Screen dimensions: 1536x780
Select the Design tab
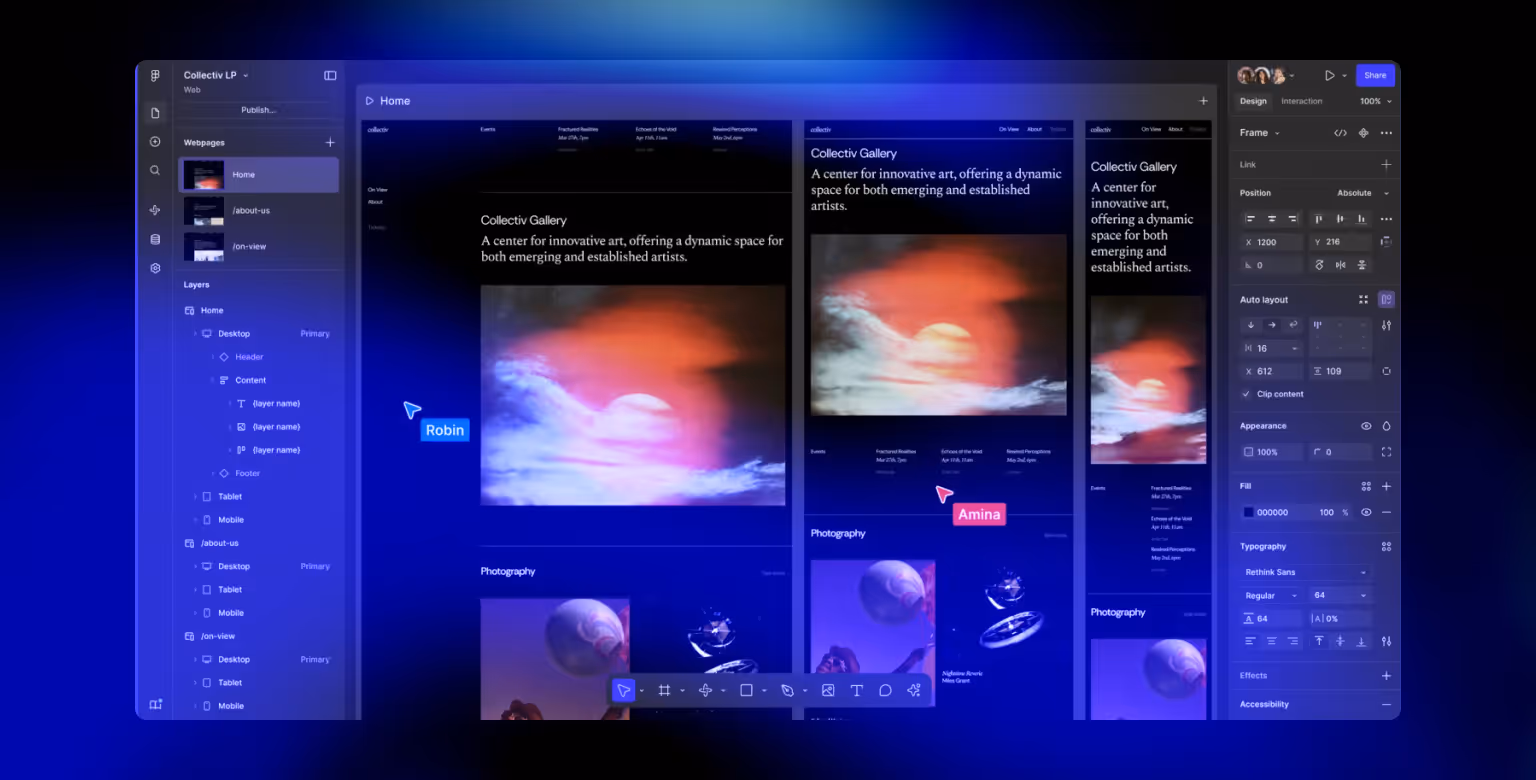1253,101
